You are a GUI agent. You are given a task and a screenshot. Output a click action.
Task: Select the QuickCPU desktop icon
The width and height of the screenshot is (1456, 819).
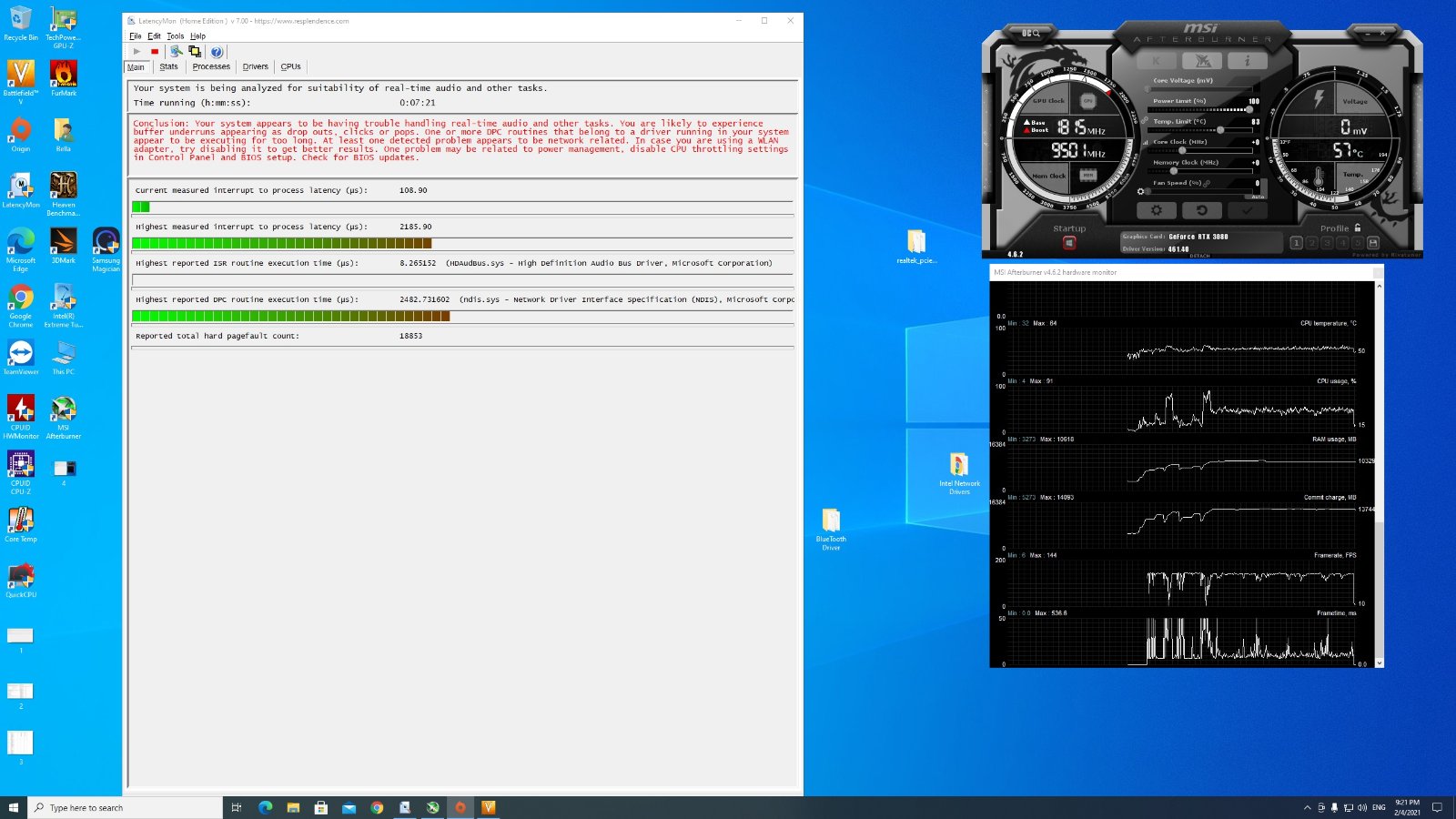click(x=21, y=581)
